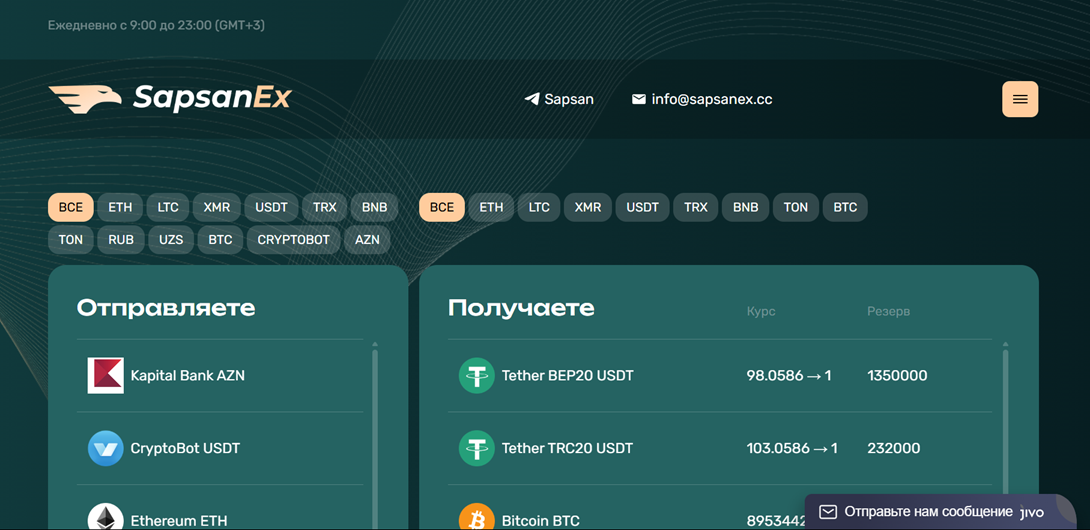
Task: Select the BNB filter in the receive filters
Action: pos(746,207)
